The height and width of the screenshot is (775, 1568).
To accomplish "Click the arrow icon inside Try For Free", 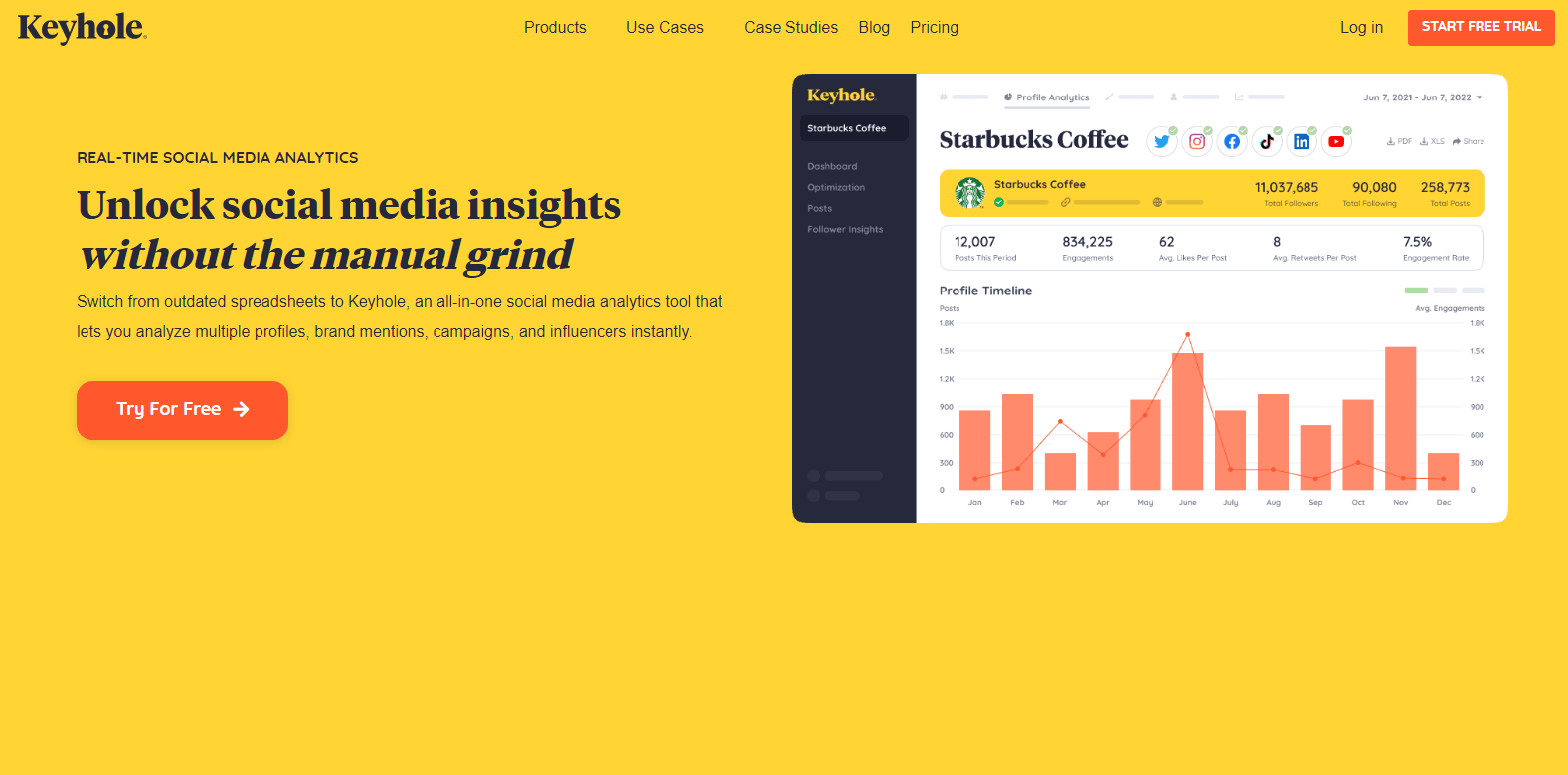I will 241,409.
